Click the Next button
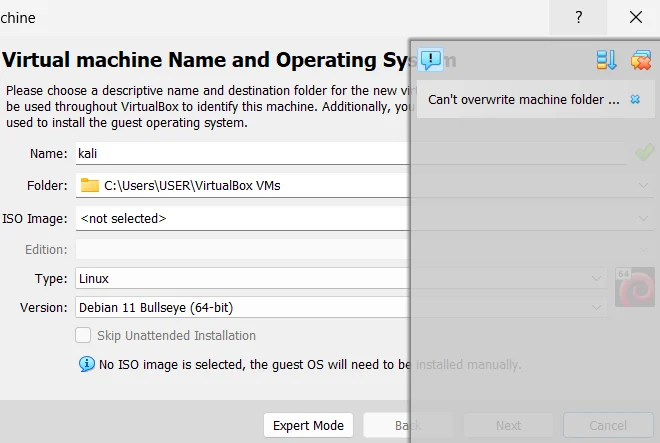The image size is (660, 443). (x=508, y=425)
